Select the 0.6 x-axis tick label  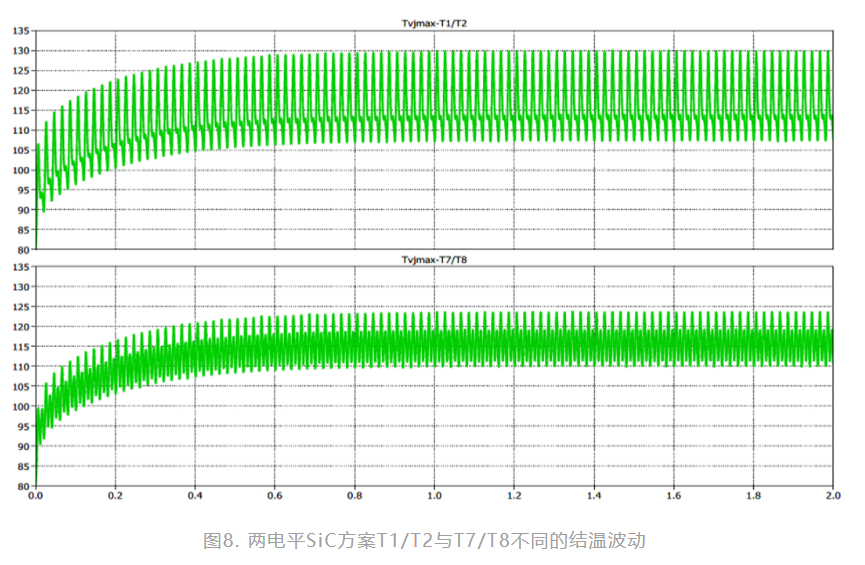point(274,495)
